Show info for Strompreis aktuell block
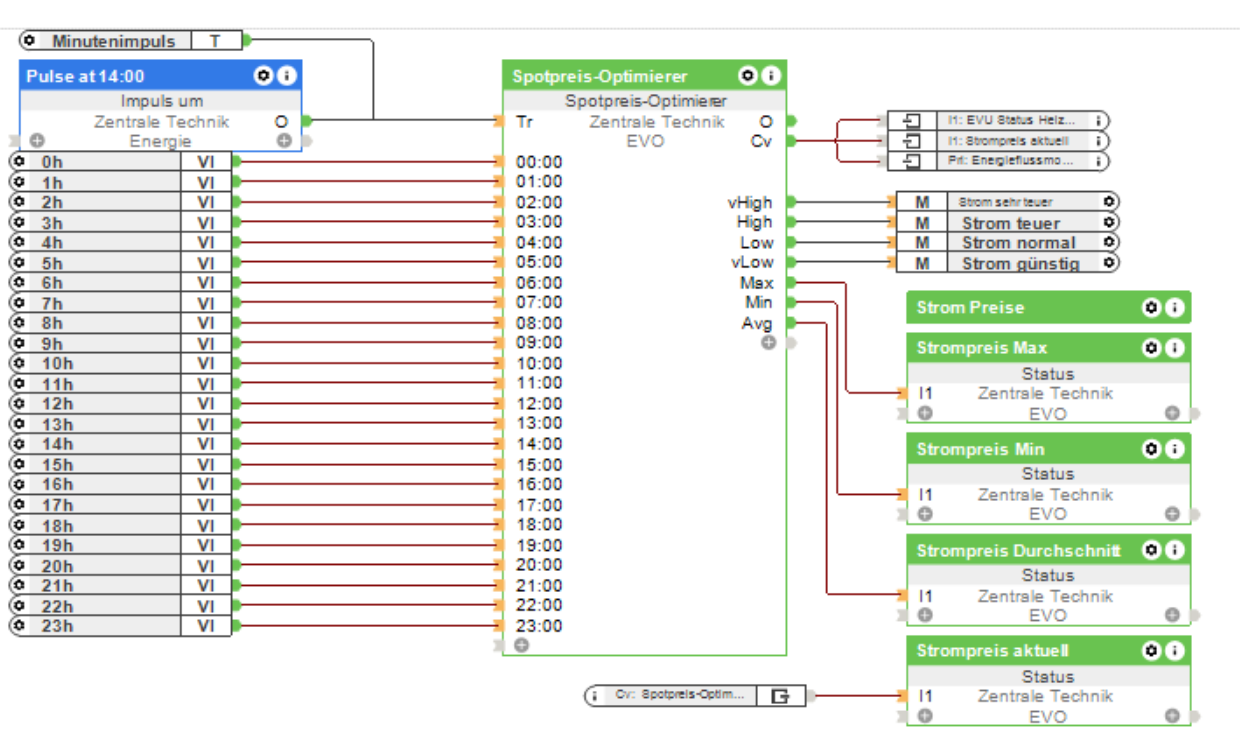Image resolution: width=1240 pixels, height=744 pixels. [x=1175, y=651]
